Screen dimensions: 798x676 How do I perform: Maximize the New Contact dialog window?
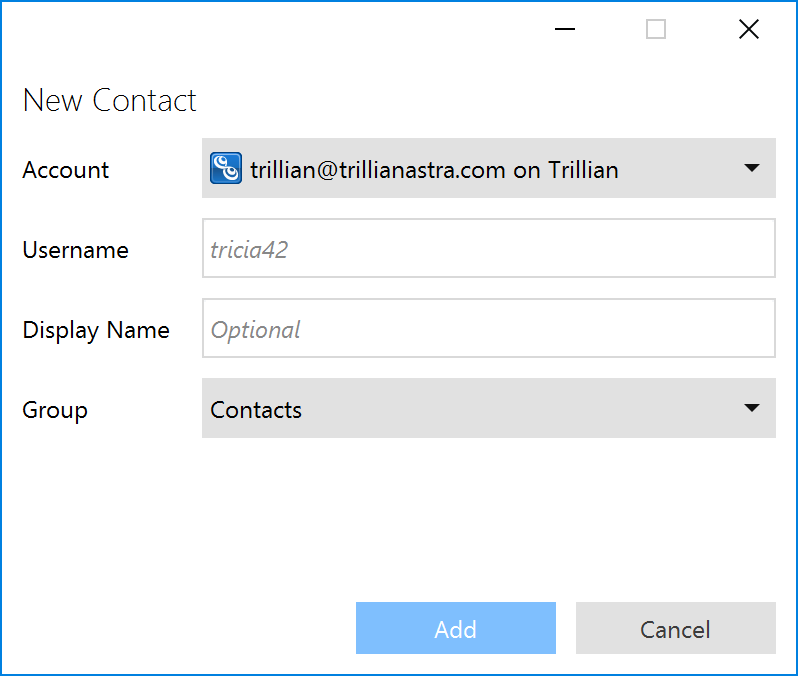[656, 29]
